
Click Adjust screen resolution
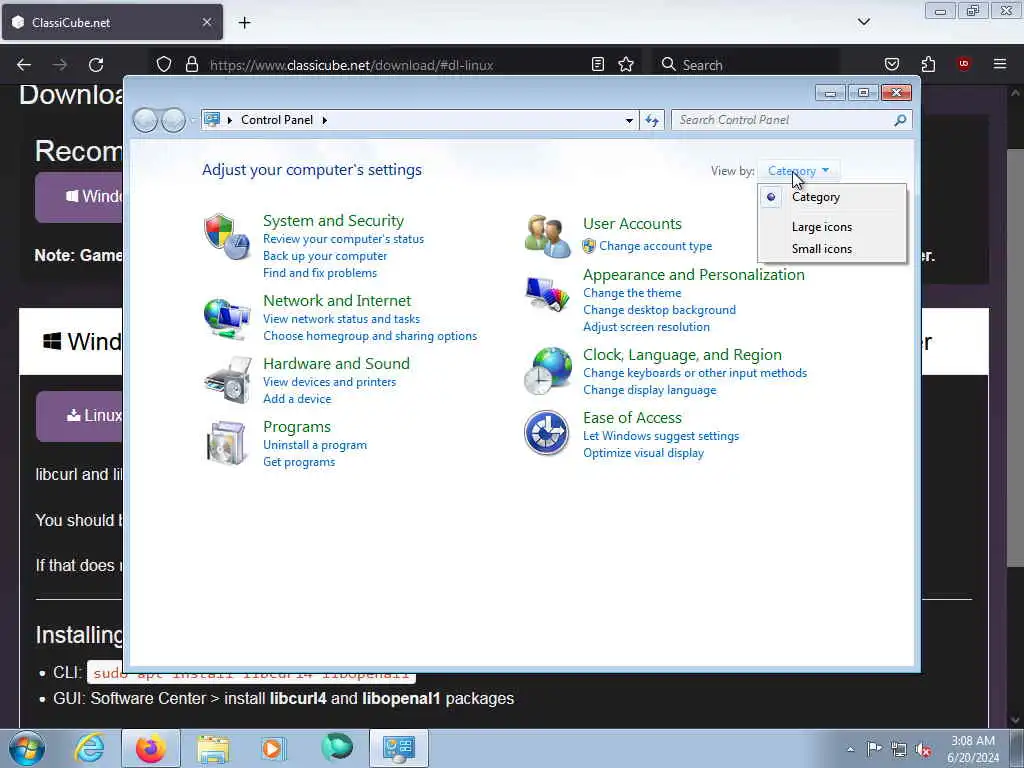click(646, 327)
